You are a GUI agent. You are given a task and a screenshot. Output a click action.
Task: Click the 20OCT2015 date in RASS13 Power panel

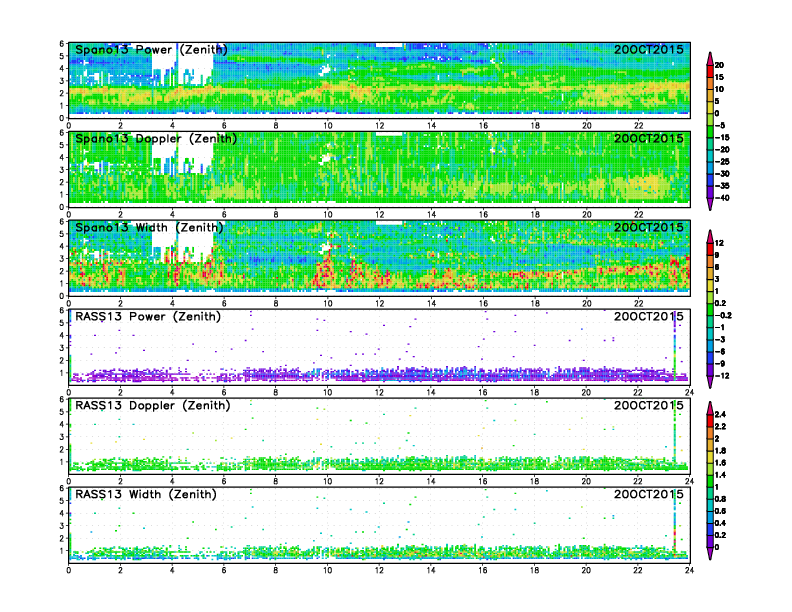649,317
